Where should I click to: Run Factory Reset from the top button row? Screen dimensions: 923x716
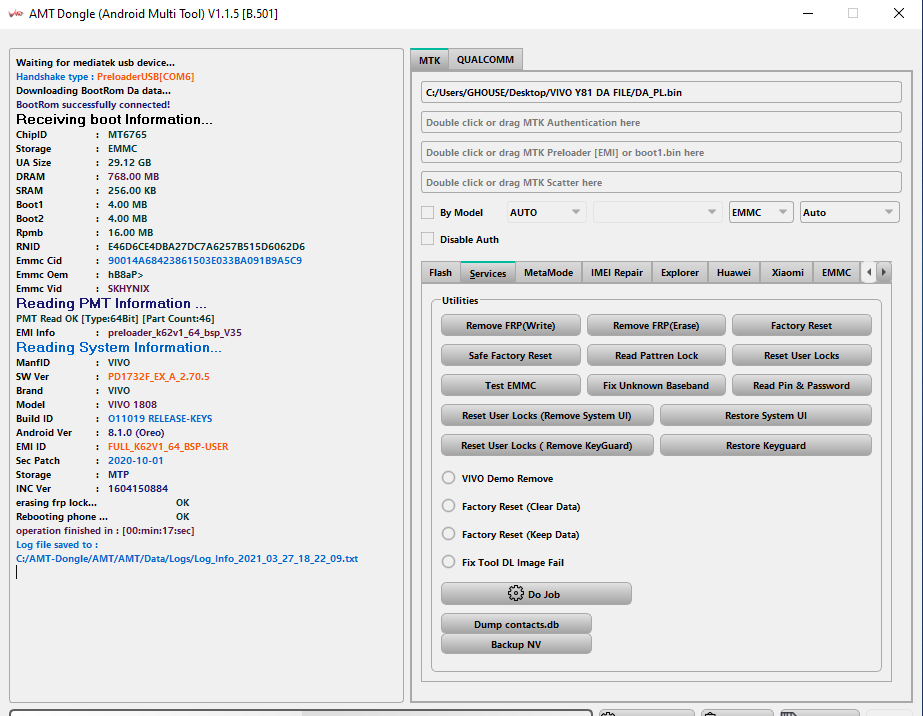(x=802, y=326)
